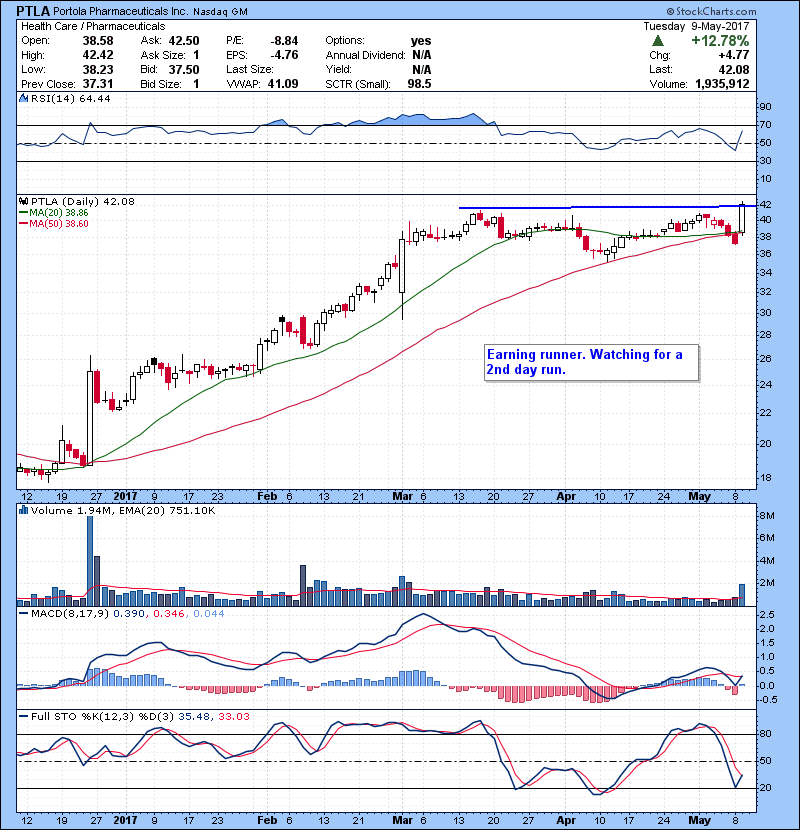Viewport: 800px width, 830px height.
Task: Click the Chg value +4.77
Action: (733, 55)
